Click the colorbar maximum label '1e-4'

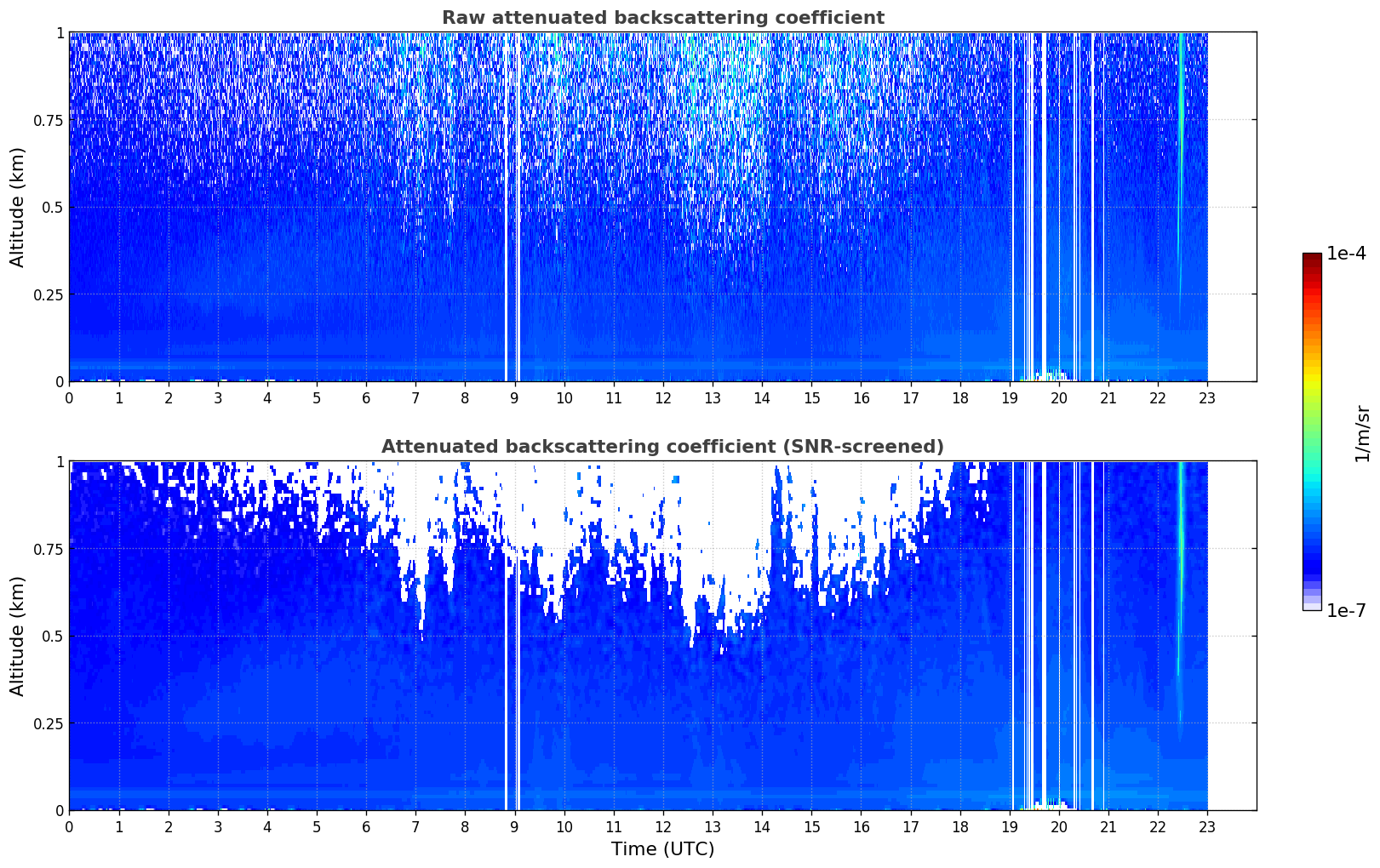point(1345,254)
